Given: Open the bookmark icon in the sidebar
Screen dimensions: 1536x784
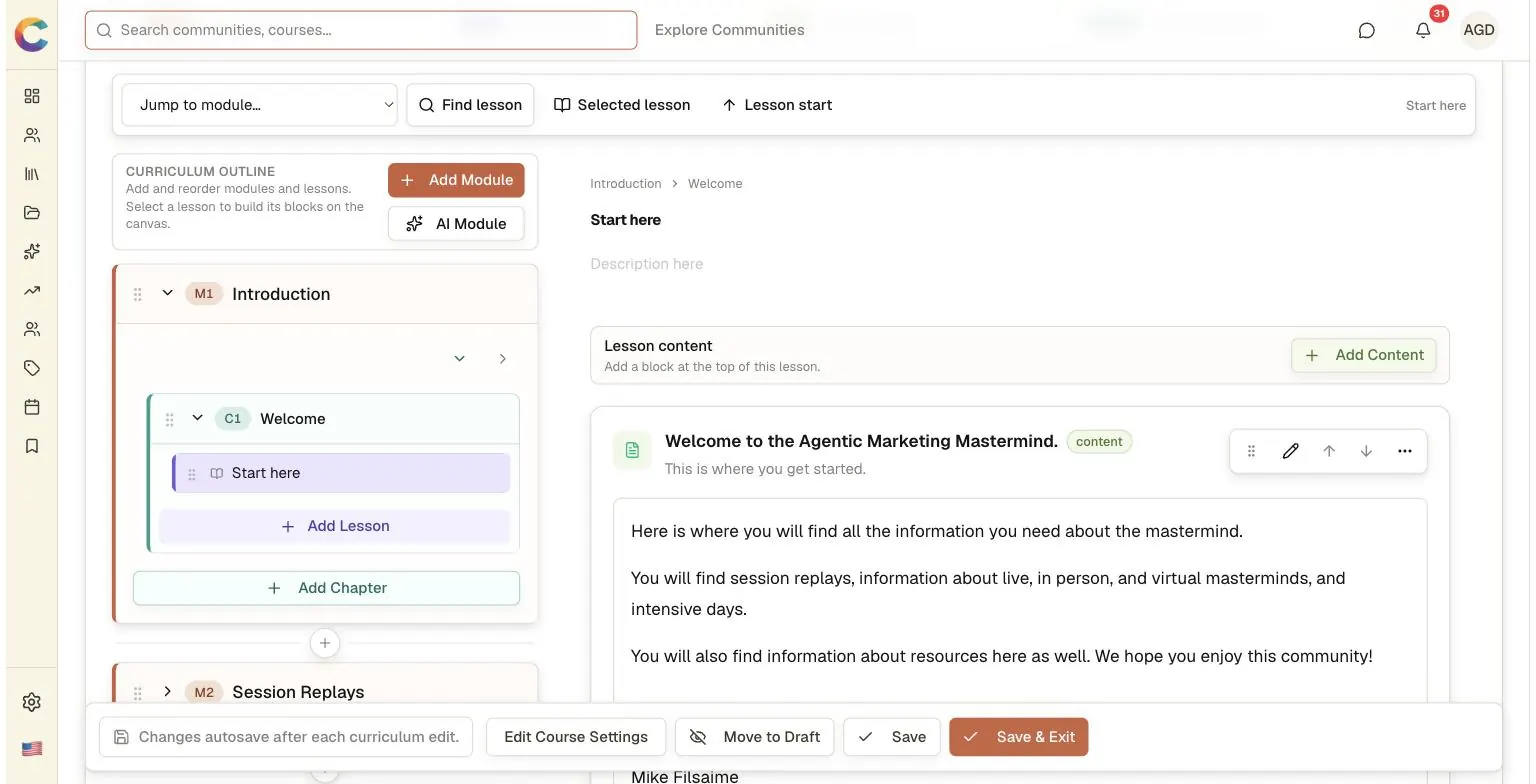Looking at the screenshot, I should pos(32,446).
